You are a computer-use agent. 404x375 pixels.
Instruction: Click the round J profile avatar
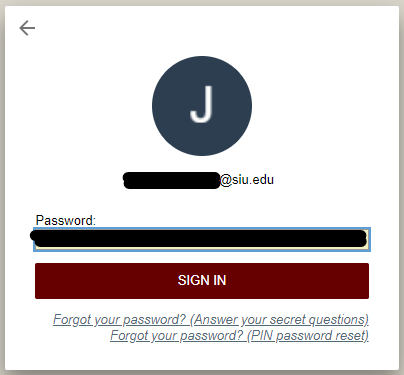(202, 106)
